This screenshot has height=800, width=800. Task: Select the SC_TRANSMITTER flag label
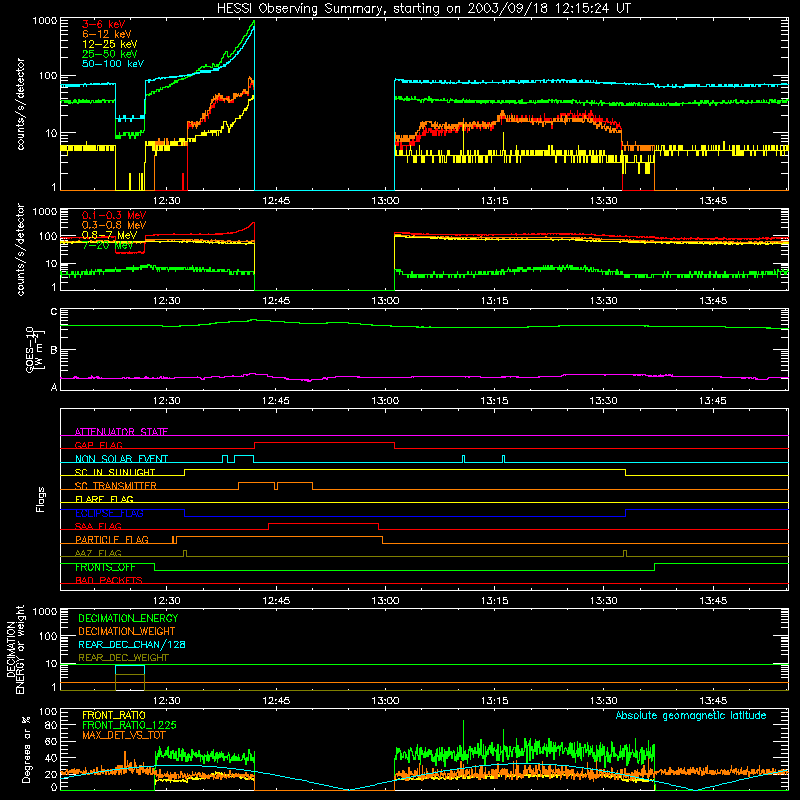[x=116, y=486]
